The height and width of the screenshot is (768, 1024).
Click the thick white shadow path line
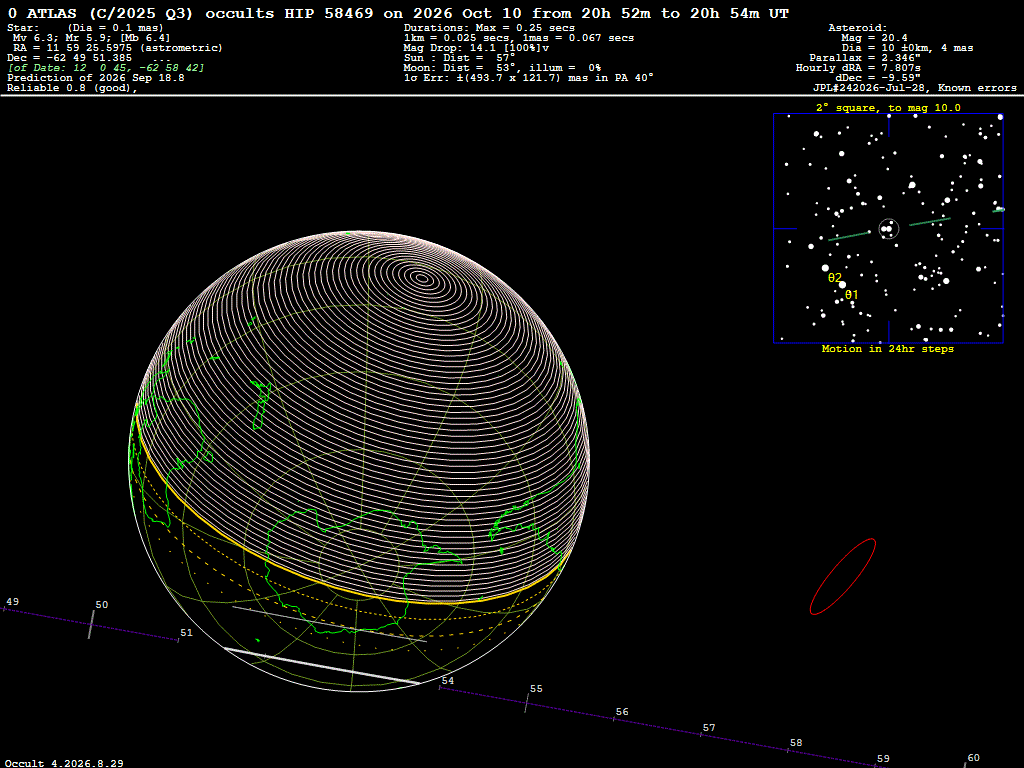322,666
